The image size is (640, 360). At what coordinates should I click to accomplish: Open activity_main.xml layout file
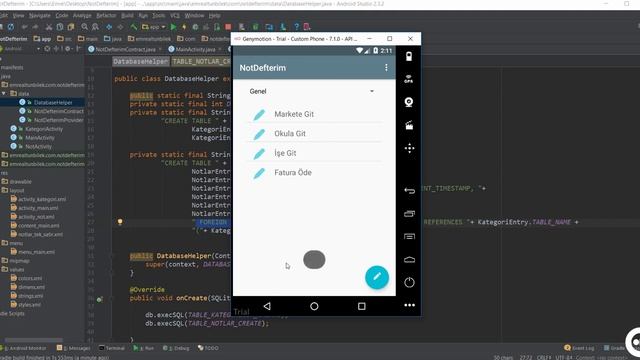pos(38,208)
